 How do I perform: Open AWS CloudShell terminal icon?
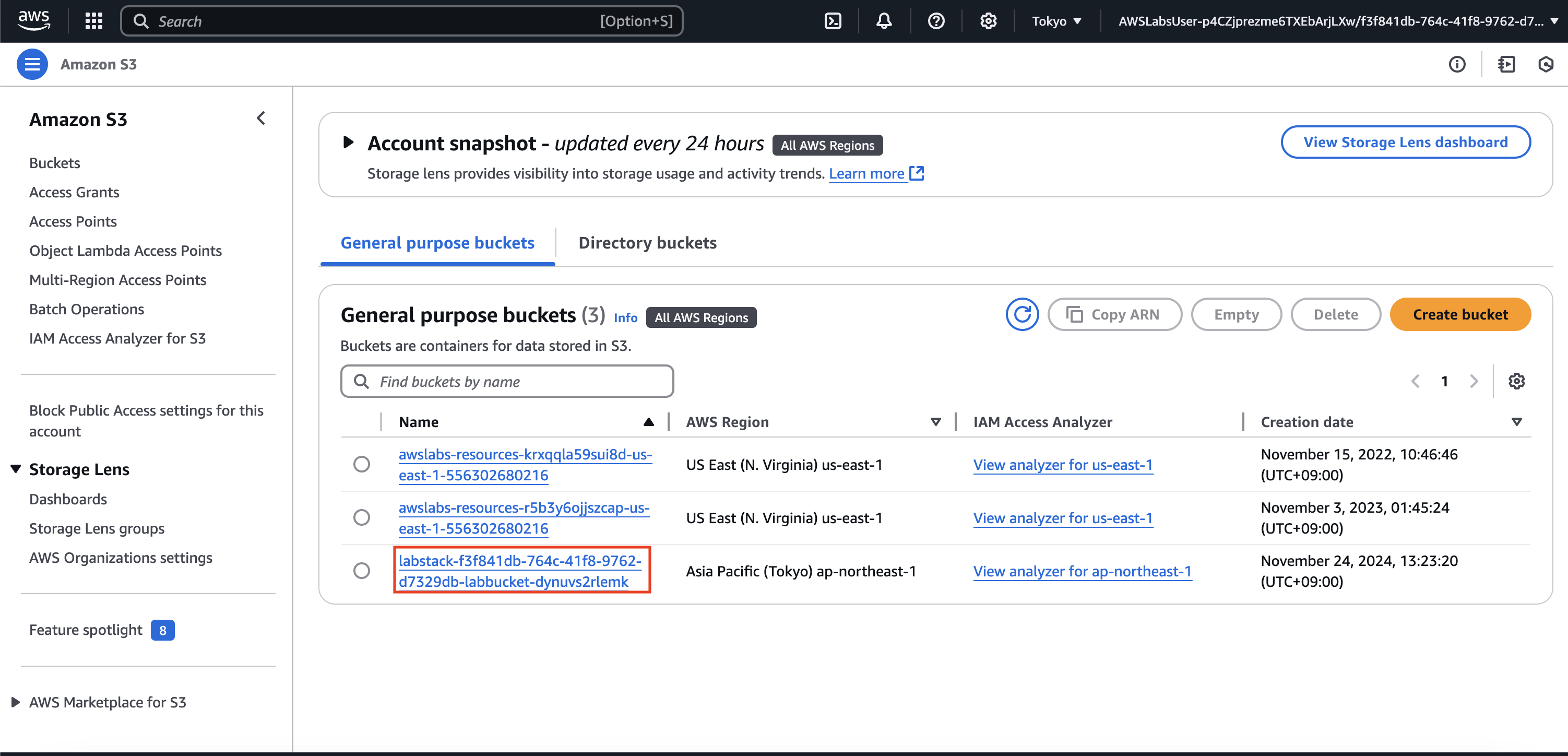833,21
